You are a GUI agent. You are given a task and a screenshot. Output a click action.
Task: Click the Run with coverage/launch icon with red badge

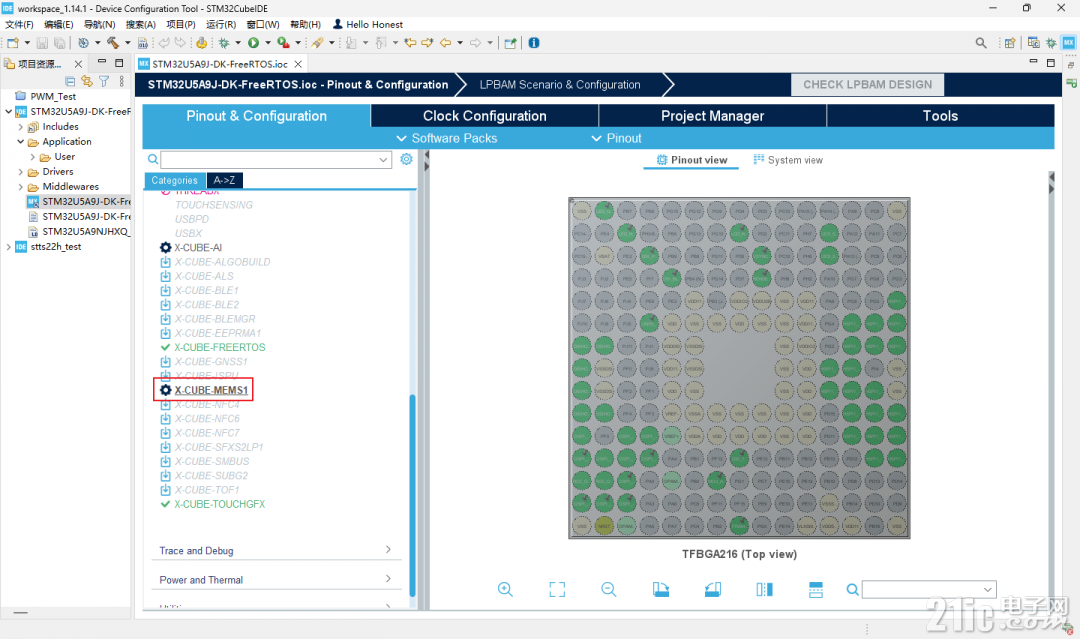[x=282, y=43]
